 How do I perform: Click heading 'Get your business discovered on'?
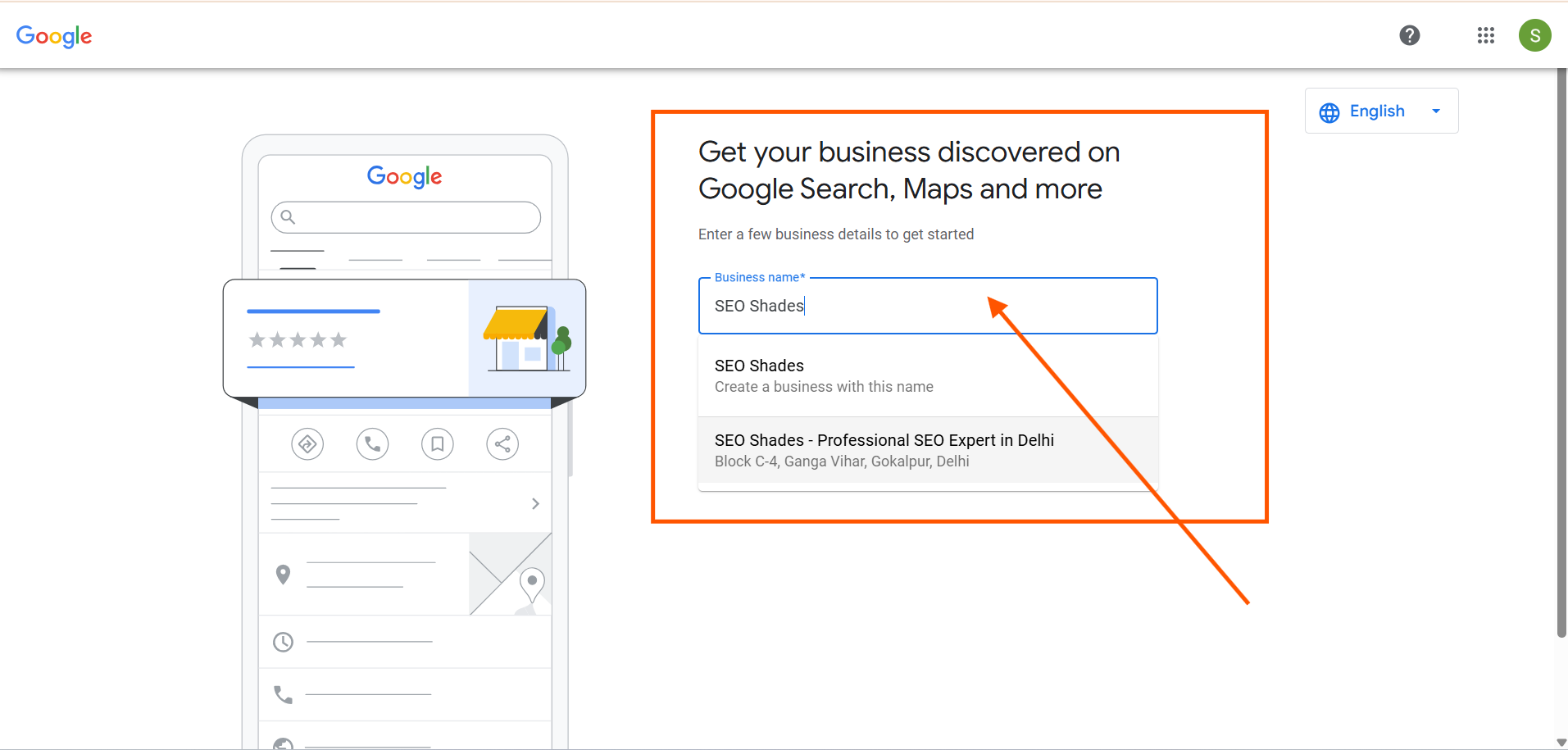coord(909,152)
